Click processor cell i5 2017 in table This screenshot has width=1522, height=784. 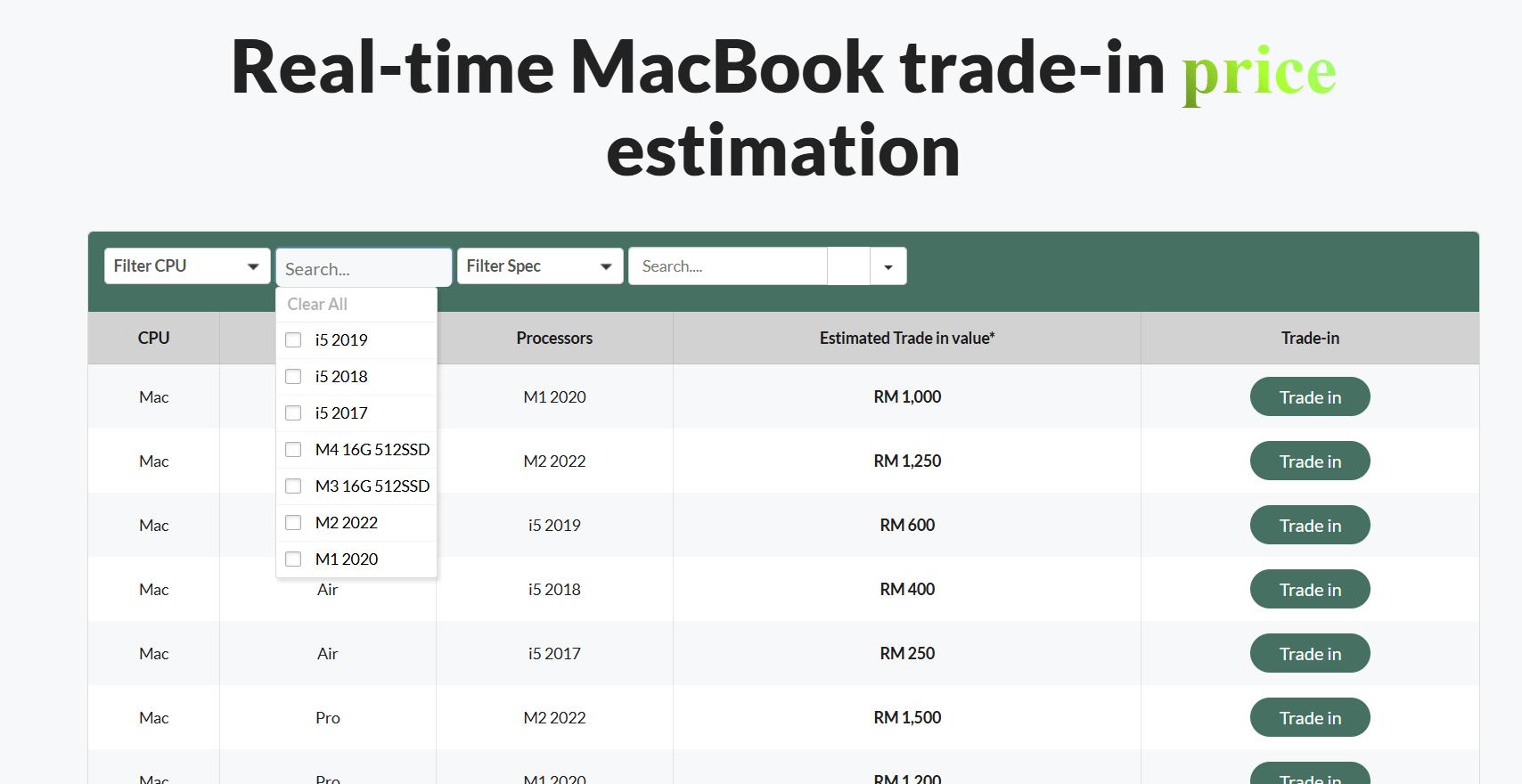(554, 654)
